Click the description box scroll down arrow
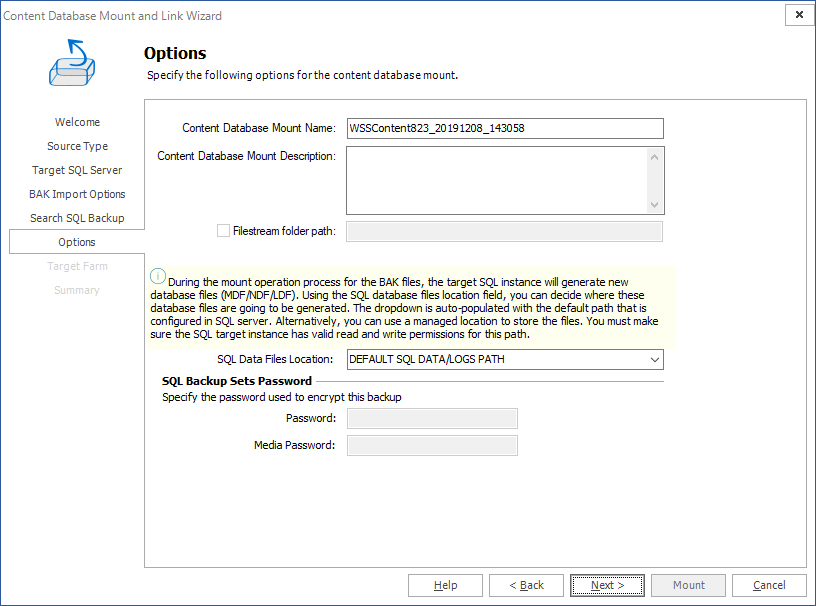The image size is (816, 606). pyautogui.click(x=655, y=205)
